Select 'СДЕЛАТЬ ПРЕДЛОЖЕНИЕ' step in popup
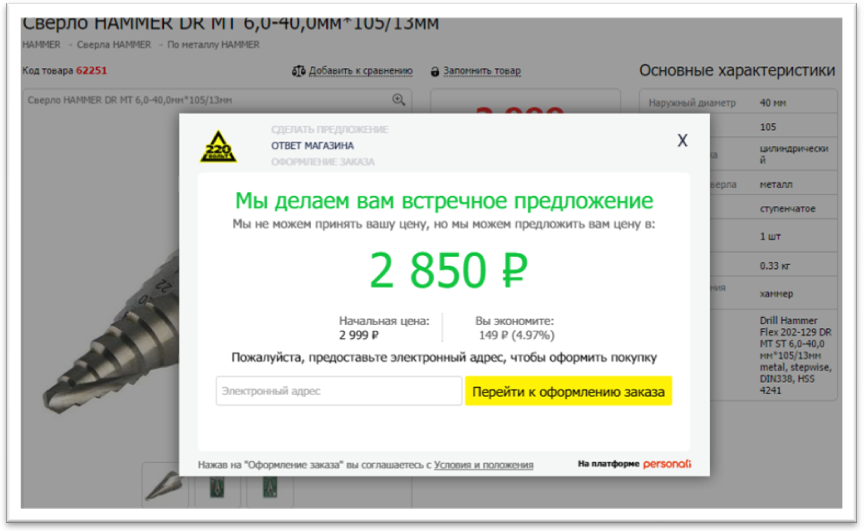The image size is (864, 531). 330,129
